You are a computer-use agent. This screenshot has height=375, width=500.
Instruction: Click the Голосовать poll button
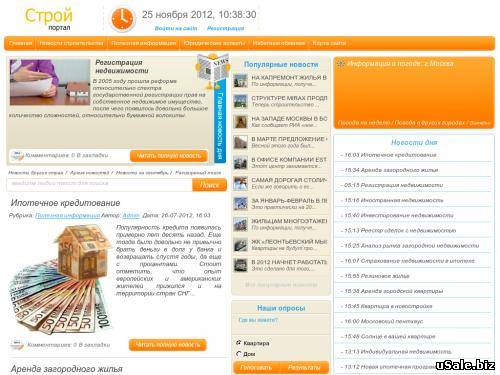[x=256, y=367]
